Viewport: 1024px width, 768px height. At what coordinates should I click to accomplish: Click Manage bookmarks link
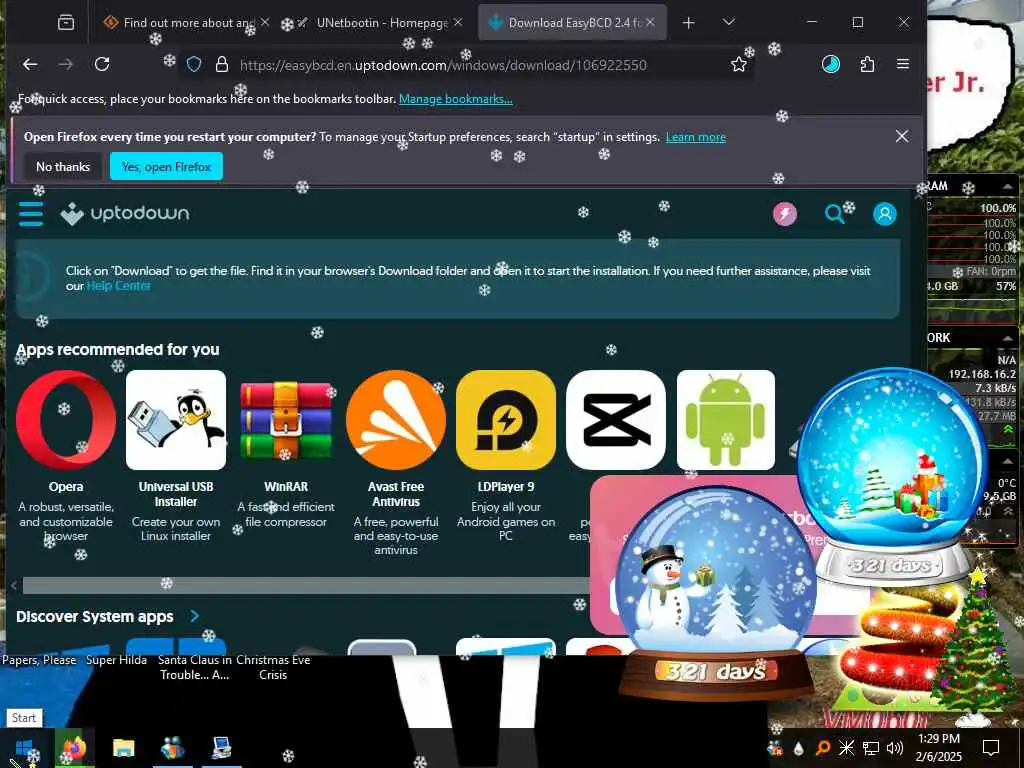tap(456, 99)
